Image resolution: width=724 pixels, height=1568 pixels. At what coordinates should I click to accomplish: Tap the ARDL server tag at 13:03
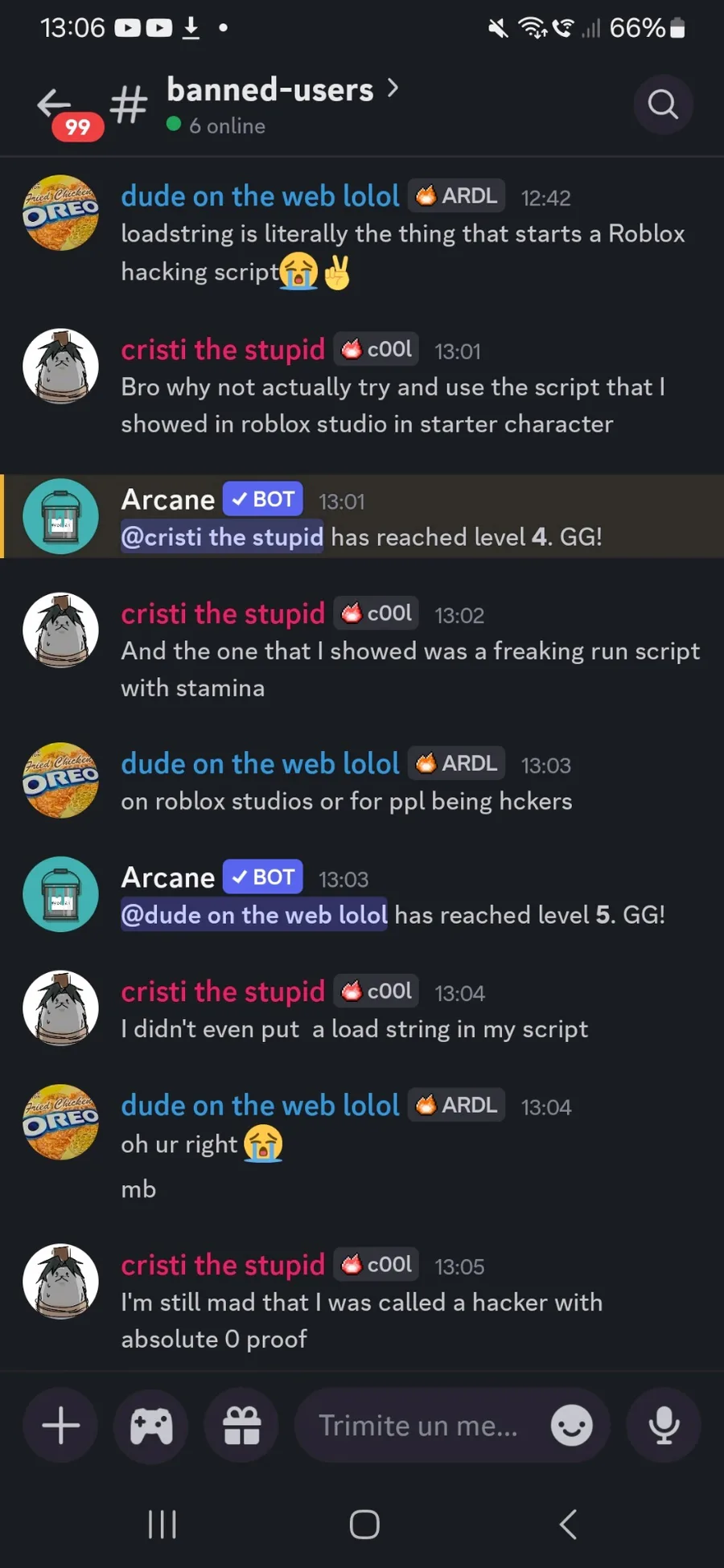point(457,763)
